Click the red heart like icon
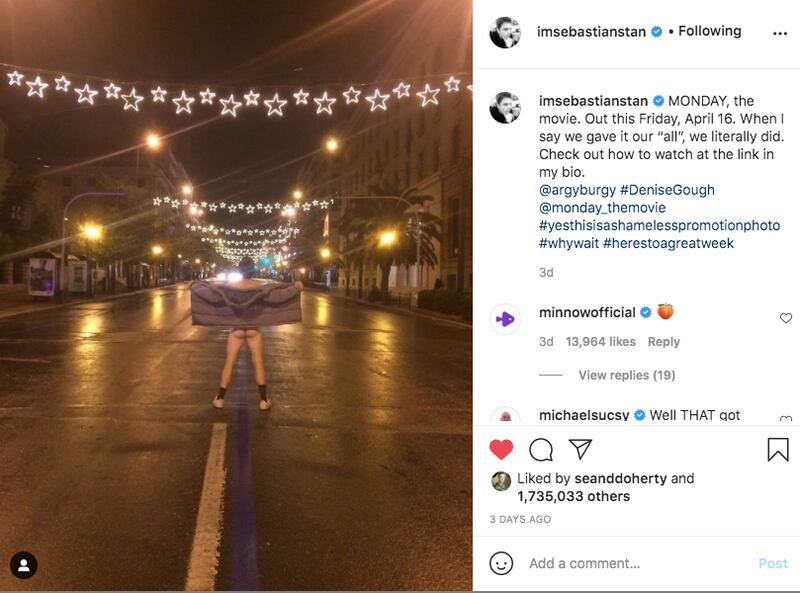800x593 pixels. [x=502, y=449]
